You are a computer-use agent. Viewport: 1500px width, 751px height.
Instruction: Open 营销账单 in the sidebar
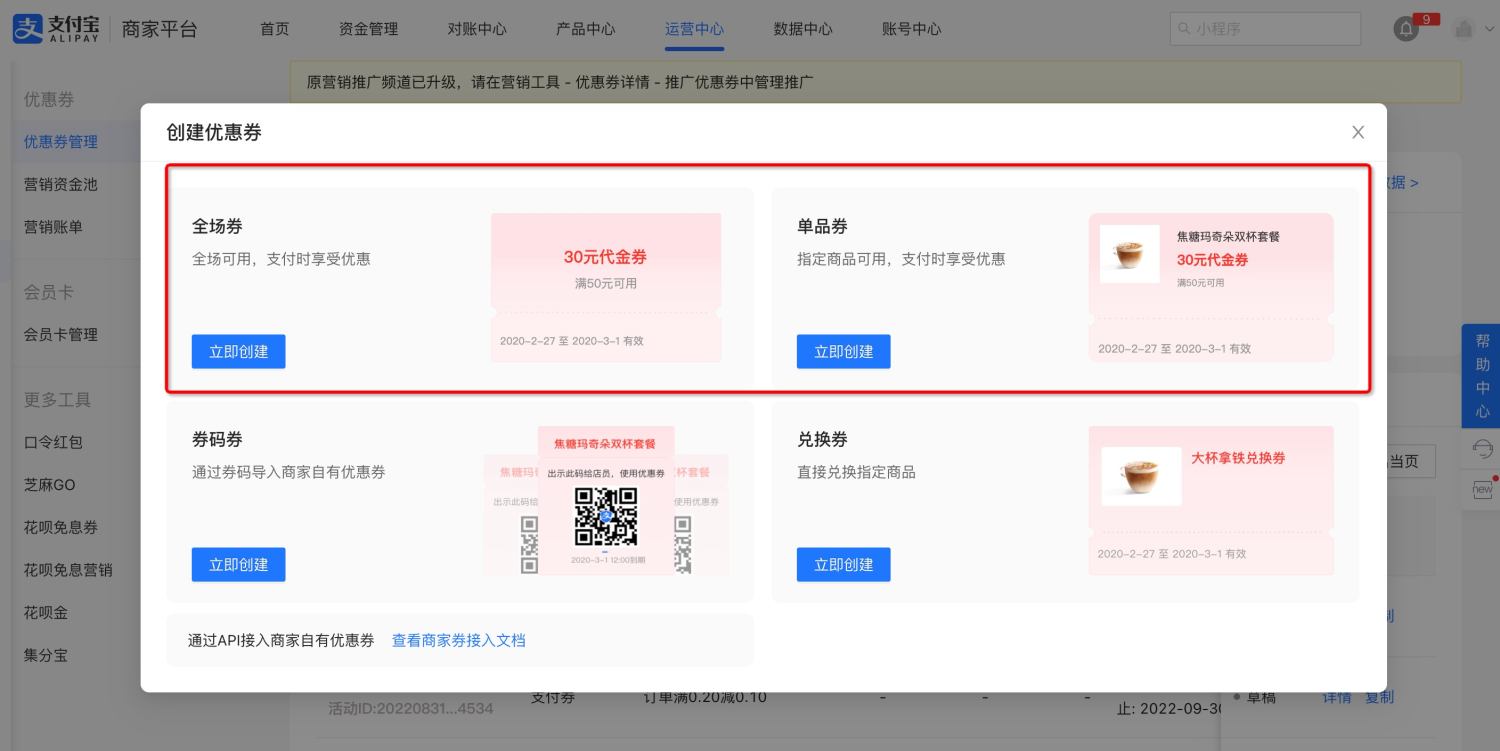point(53,227)
